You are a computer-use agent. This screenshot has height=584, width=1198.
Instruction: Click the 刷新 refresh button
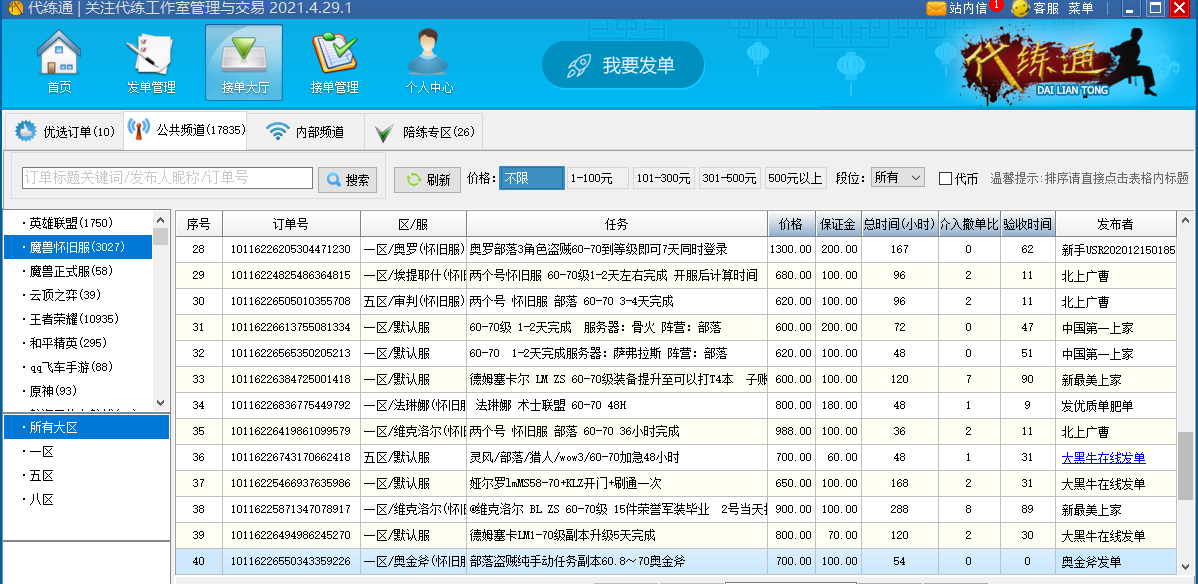(427, 180)
